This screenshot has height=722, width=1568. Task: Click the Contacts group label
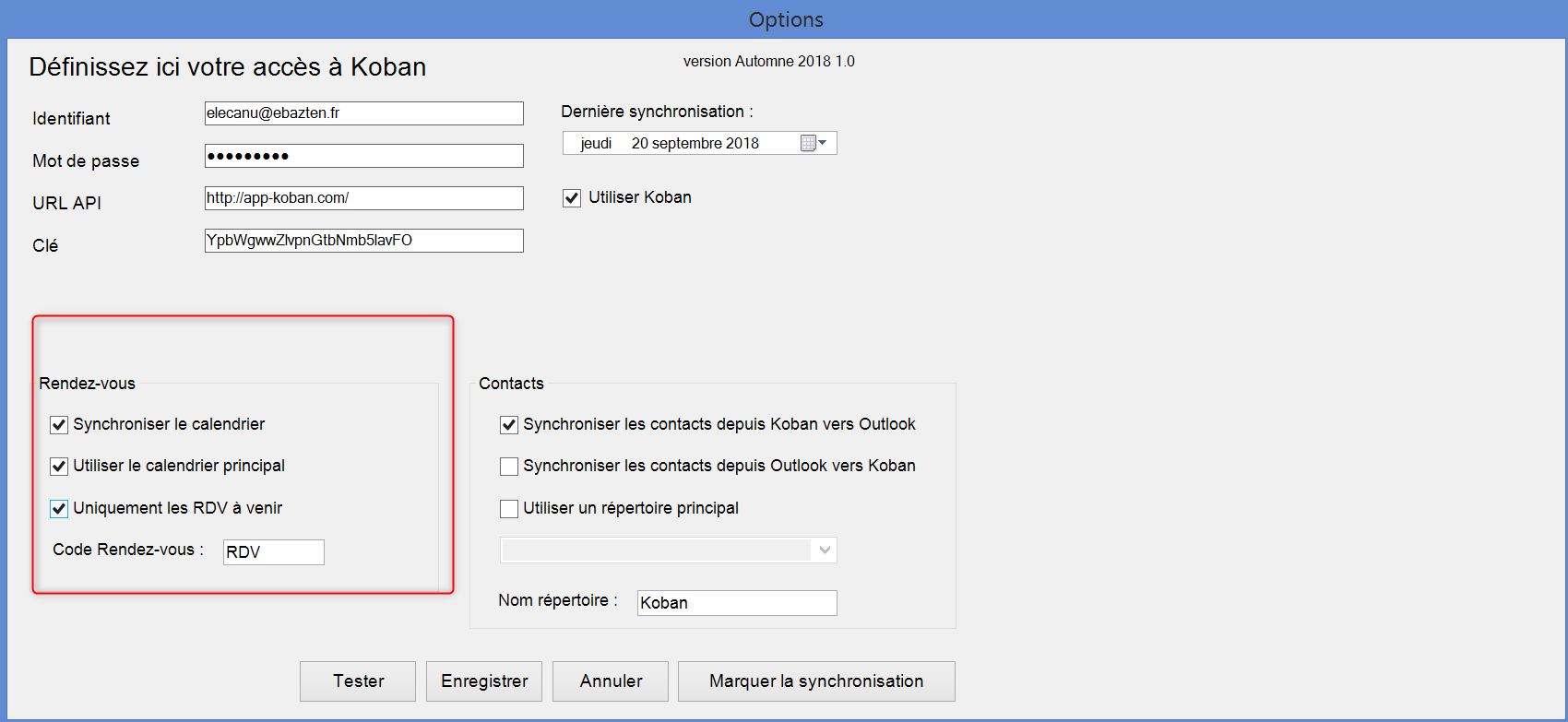click(511, 384)
